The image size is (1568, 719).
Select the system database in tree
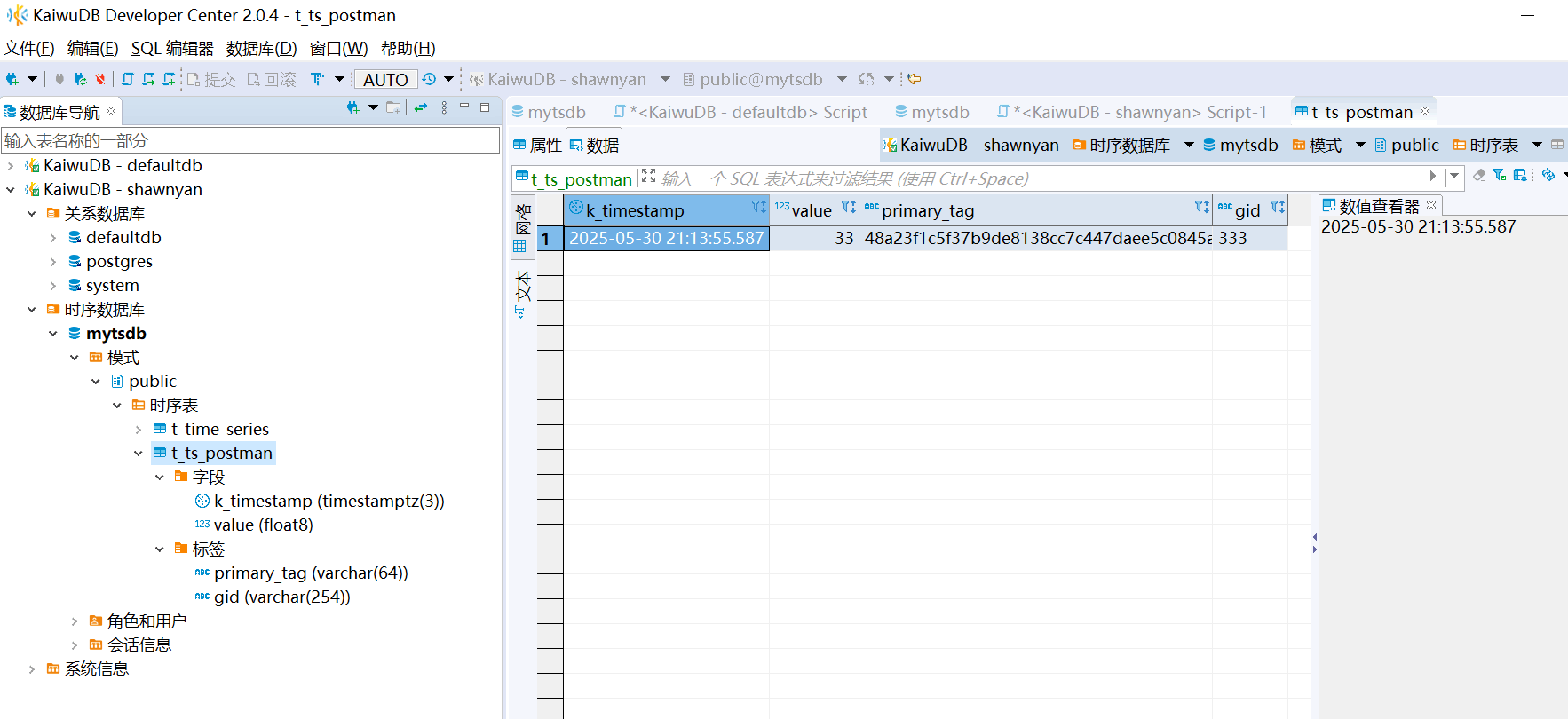pos(112,285)
